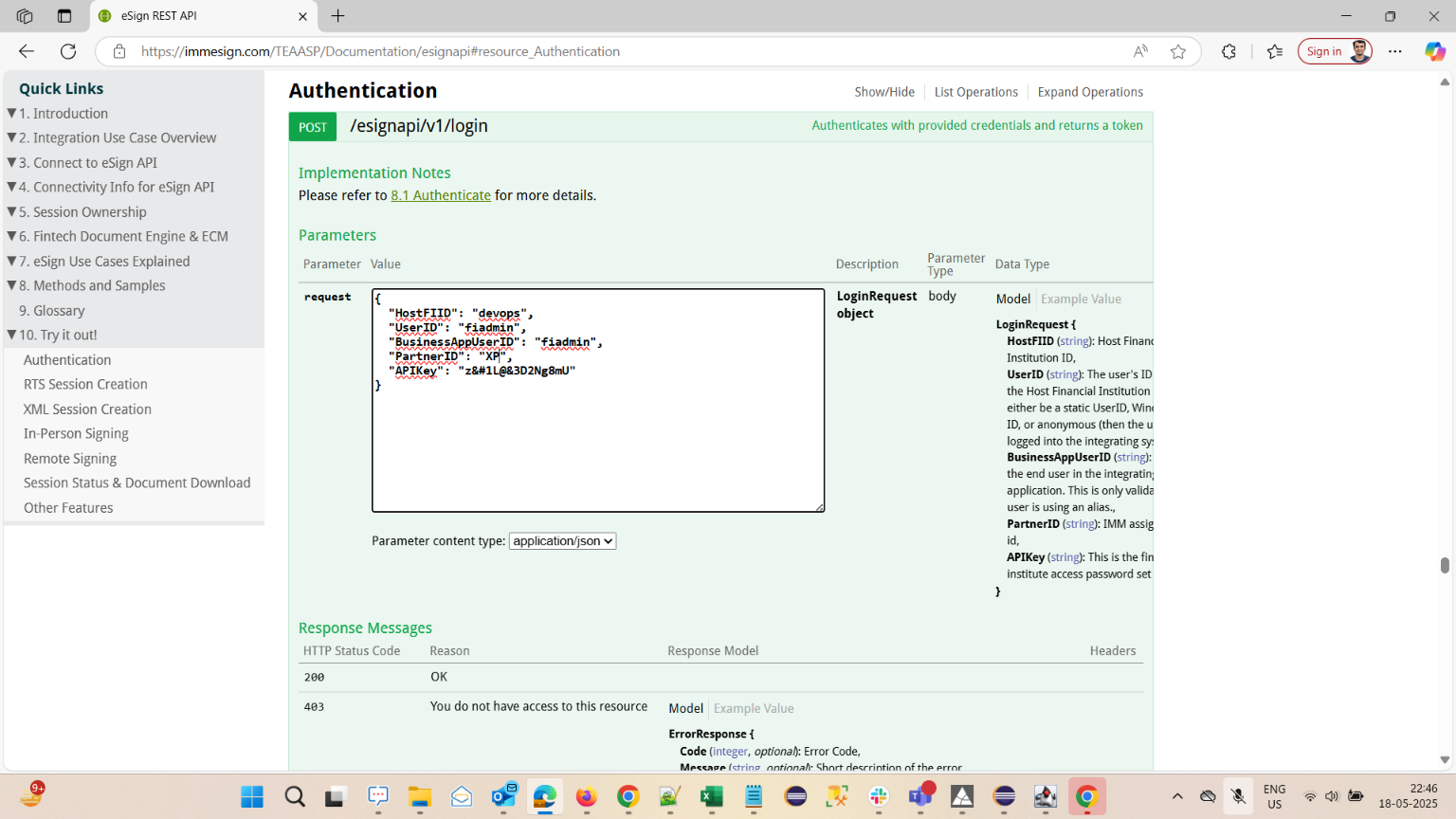Open browser Settings and more menu
Screen dimensions: 1456x819
pos(1395,52)
